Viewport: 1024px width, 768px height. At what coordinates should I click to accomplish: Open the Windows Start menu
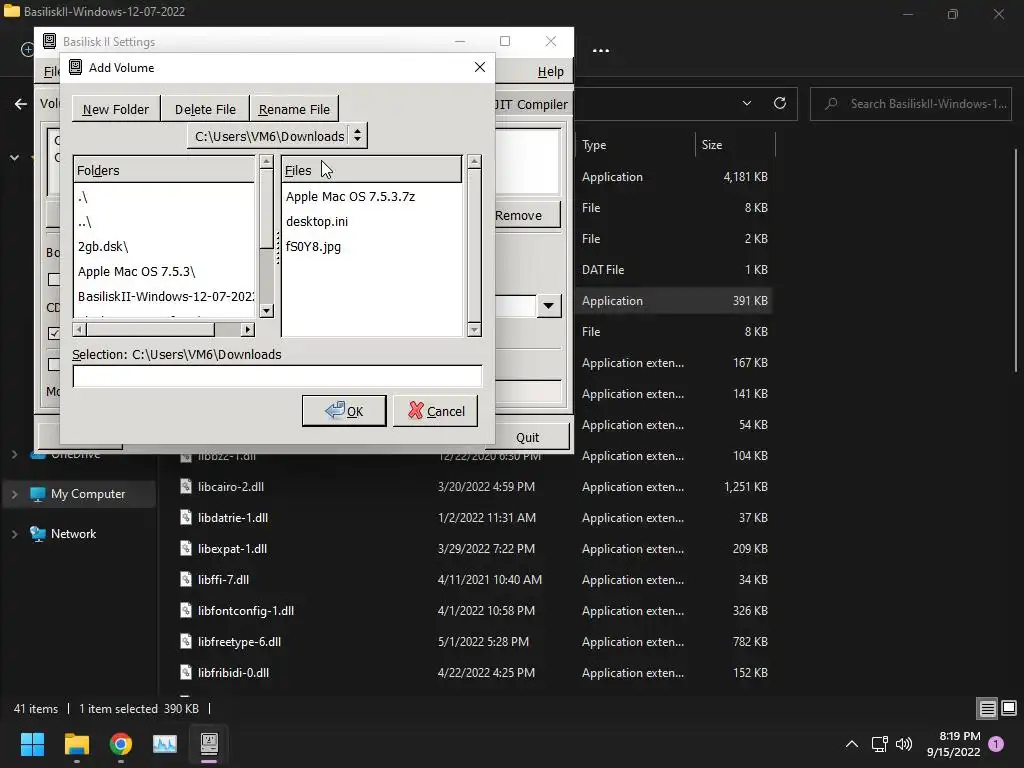click(x=32, y=744)
